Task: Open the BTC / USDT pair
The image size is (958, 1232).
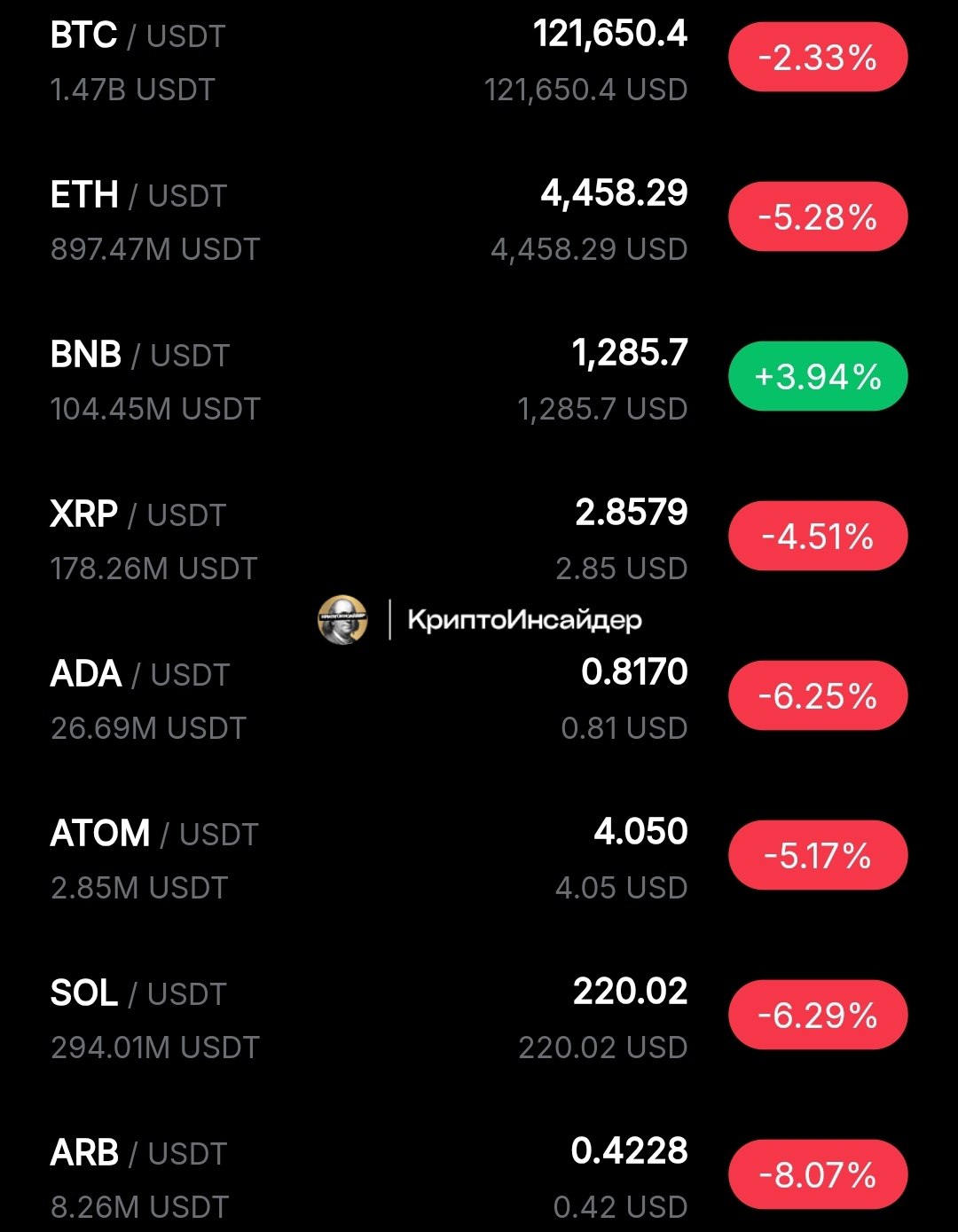Action: (138, 36)
